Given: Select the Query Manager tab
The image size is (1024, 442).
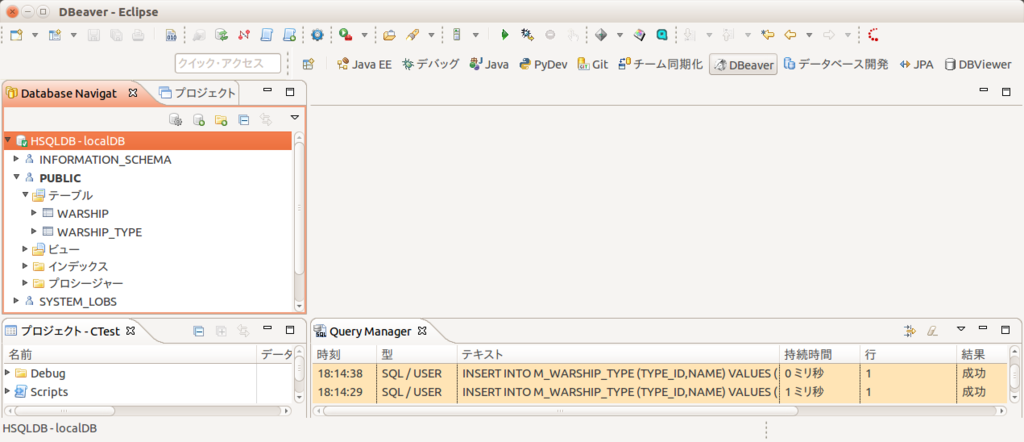Looking at the screenshot, I should click(x=370, y=331).
